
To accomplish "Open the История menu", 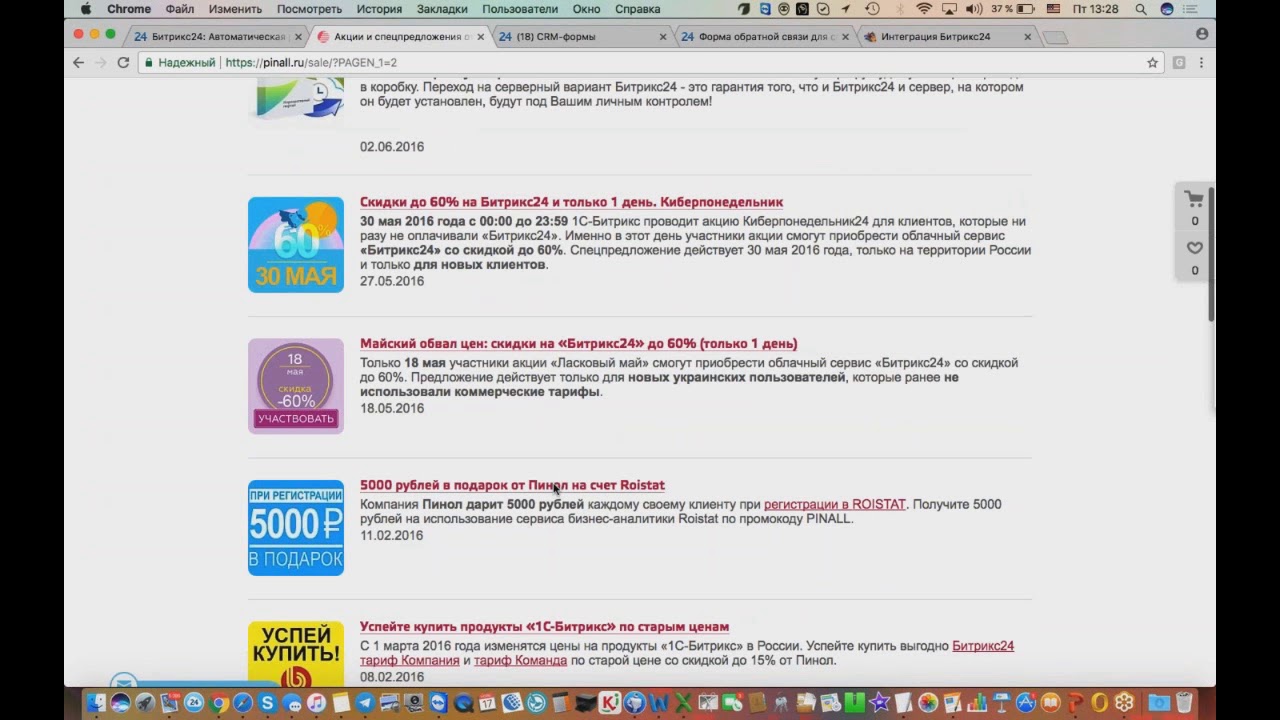I will click(x=379, y=9).
